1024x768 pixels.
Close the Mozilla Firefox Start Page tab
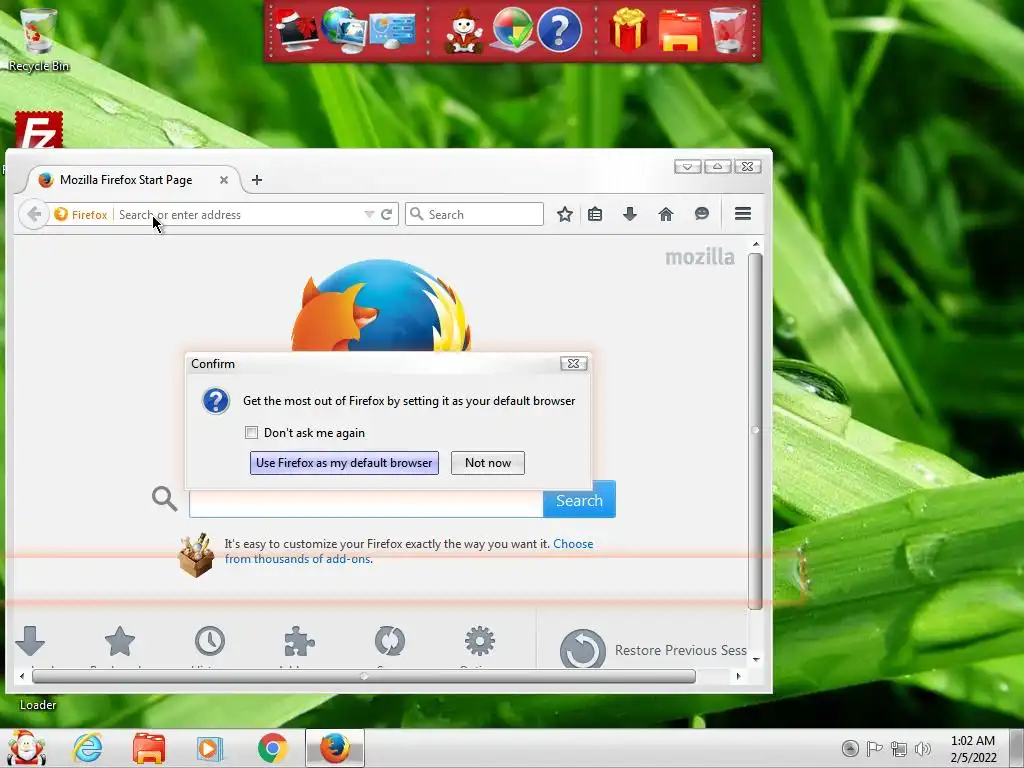tap(224, 180)
